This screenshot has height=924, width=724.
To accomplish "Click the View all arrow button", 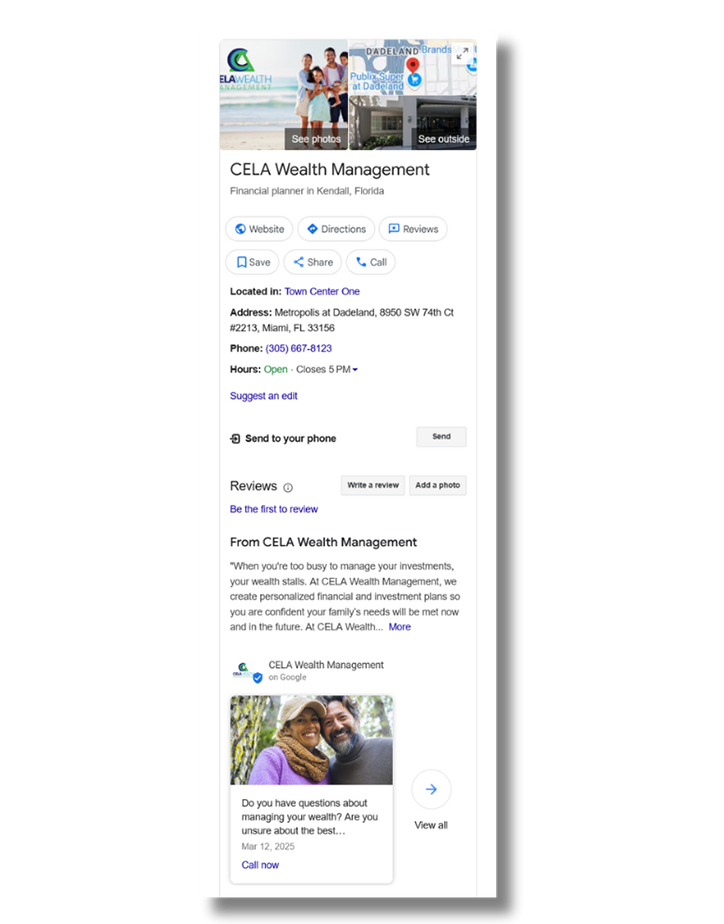I will (431, 790).
